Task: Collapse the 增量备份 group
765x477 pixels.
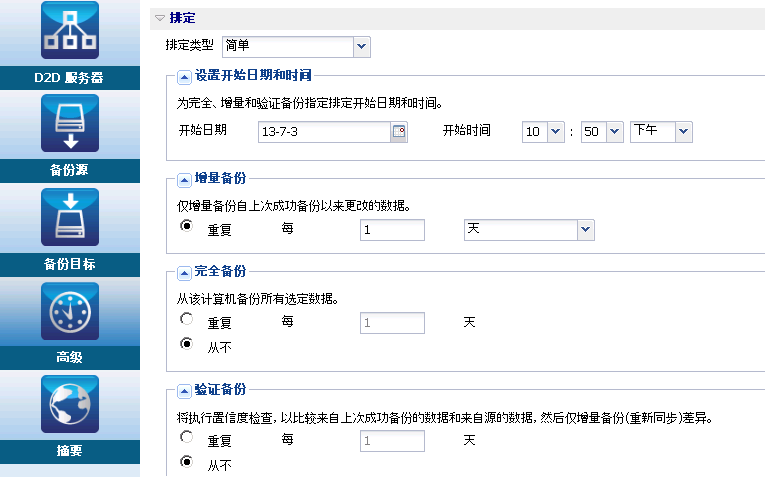Action: (x=184, y=180)
